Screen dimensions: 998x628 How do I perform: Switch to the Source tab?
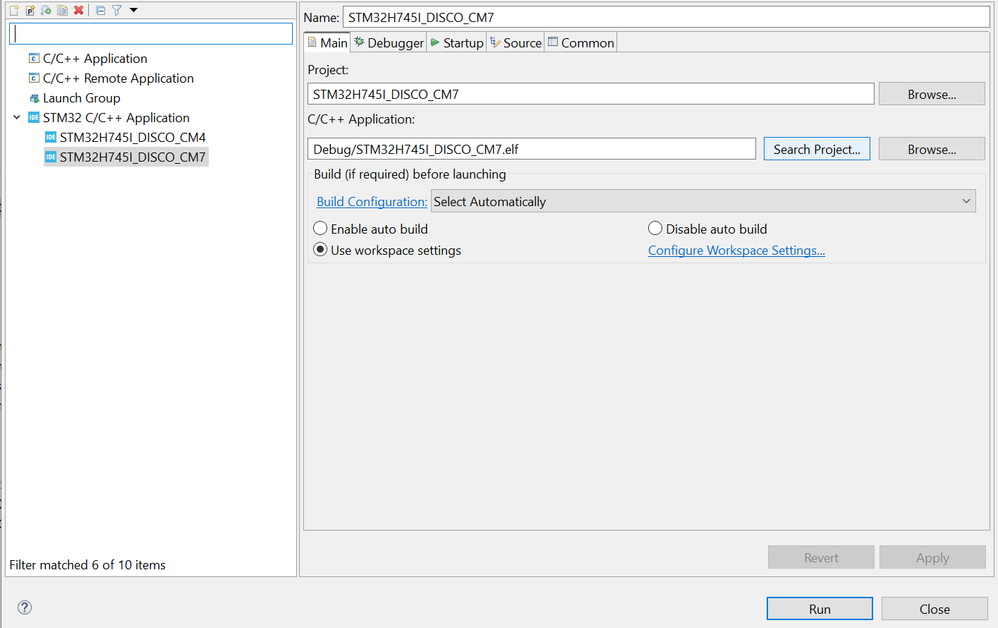tap(516, 43)
